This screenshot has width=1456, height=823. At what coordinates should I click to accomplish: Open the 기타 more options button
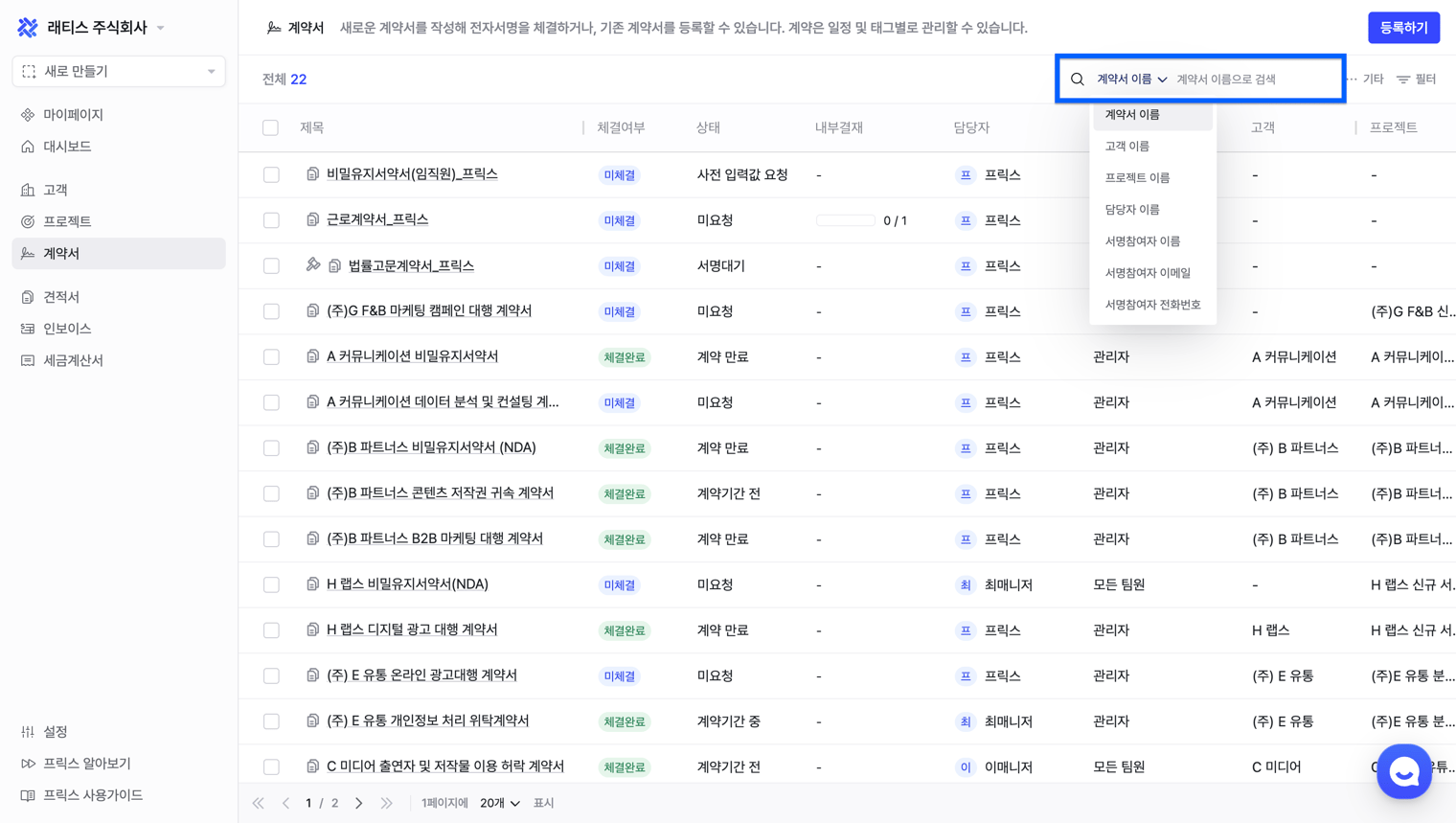tap(1365, 80)
